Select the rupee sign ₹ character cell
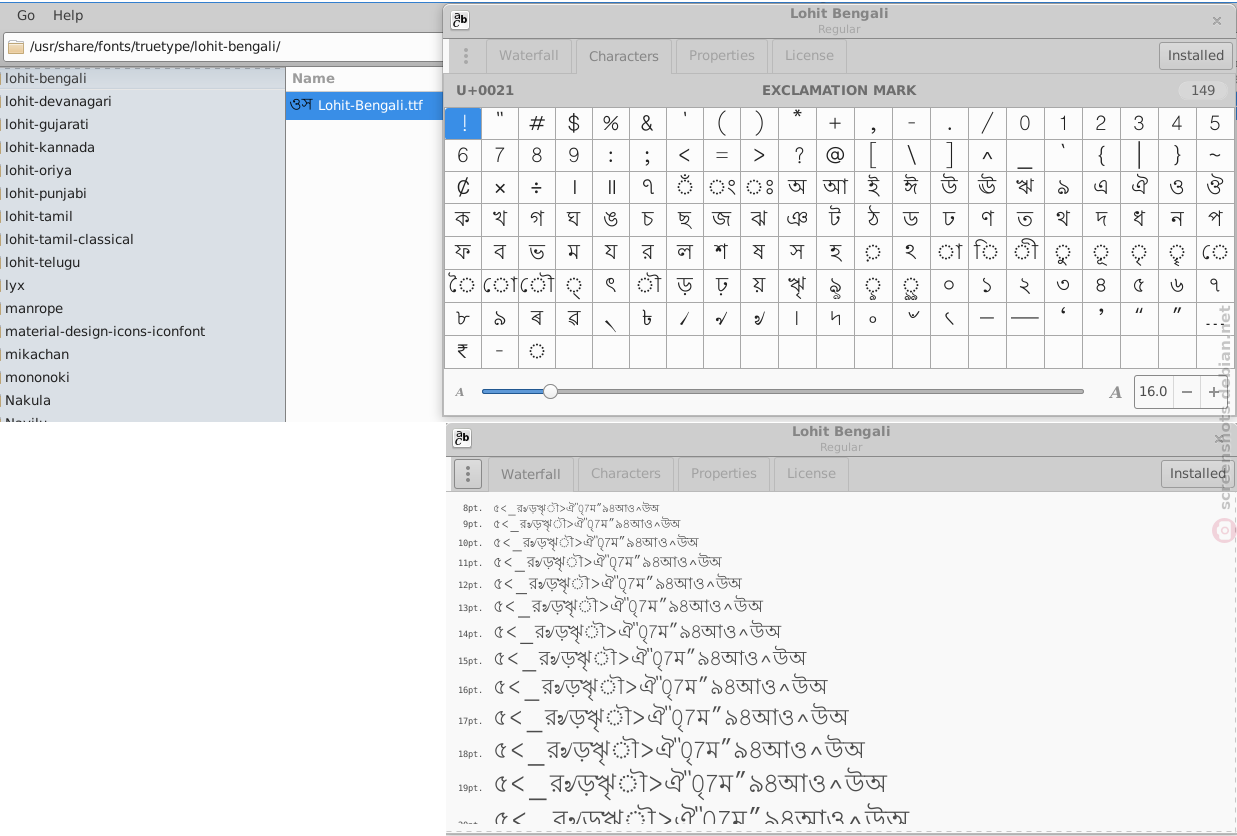This screenshot has height=836, width=1237. pyautogui.click(x=463, y=351)
